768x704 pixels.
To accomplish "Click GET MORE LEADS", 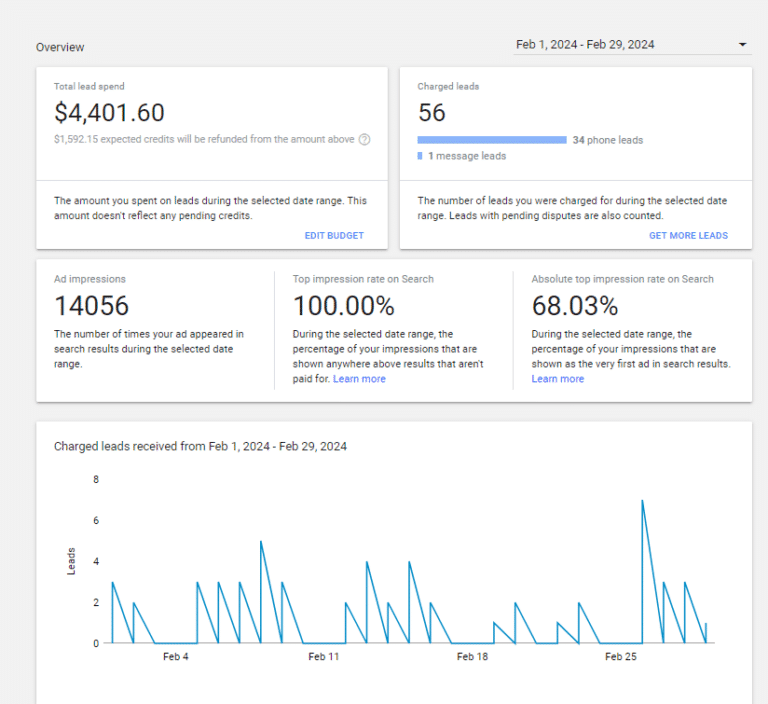I will pos(688,236).
